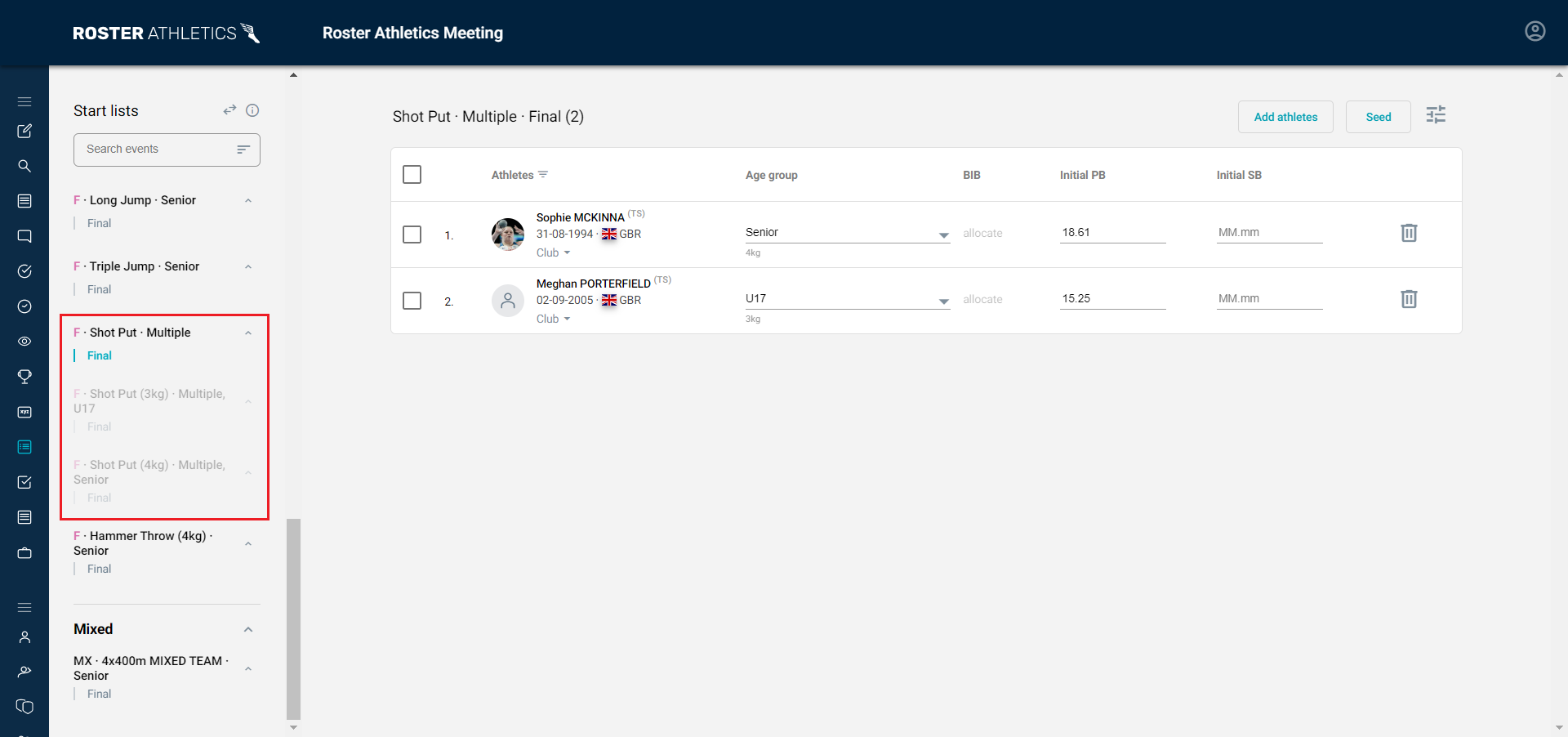The width and height of the screenshot is (1568, 737).
Task: Tick the checkbox next to Sophie MCKINNA
Action: [412, 234]
